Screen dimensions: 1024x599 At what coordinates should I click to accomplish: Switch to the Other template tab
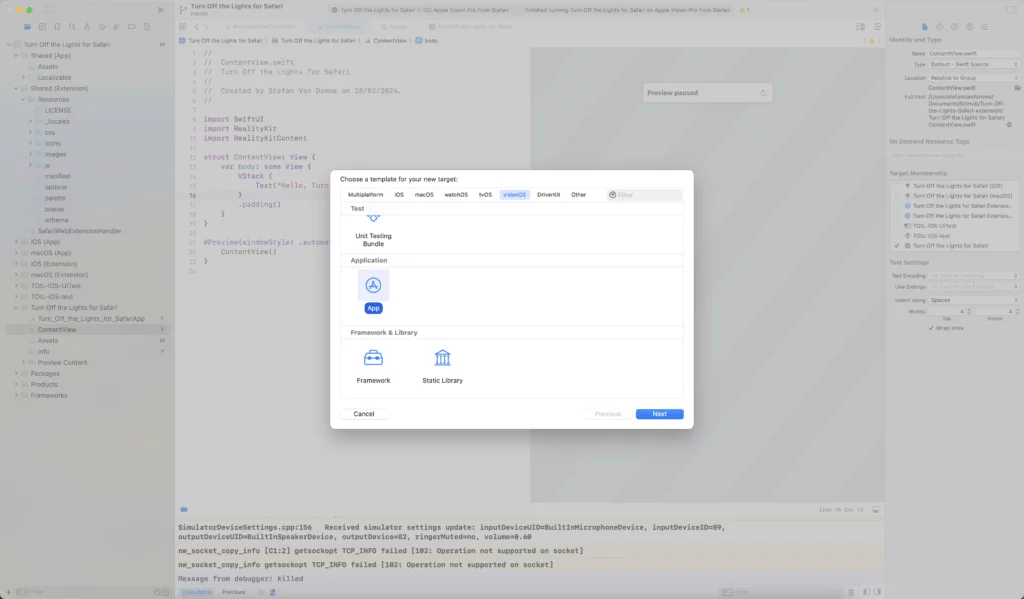(579, 195)
